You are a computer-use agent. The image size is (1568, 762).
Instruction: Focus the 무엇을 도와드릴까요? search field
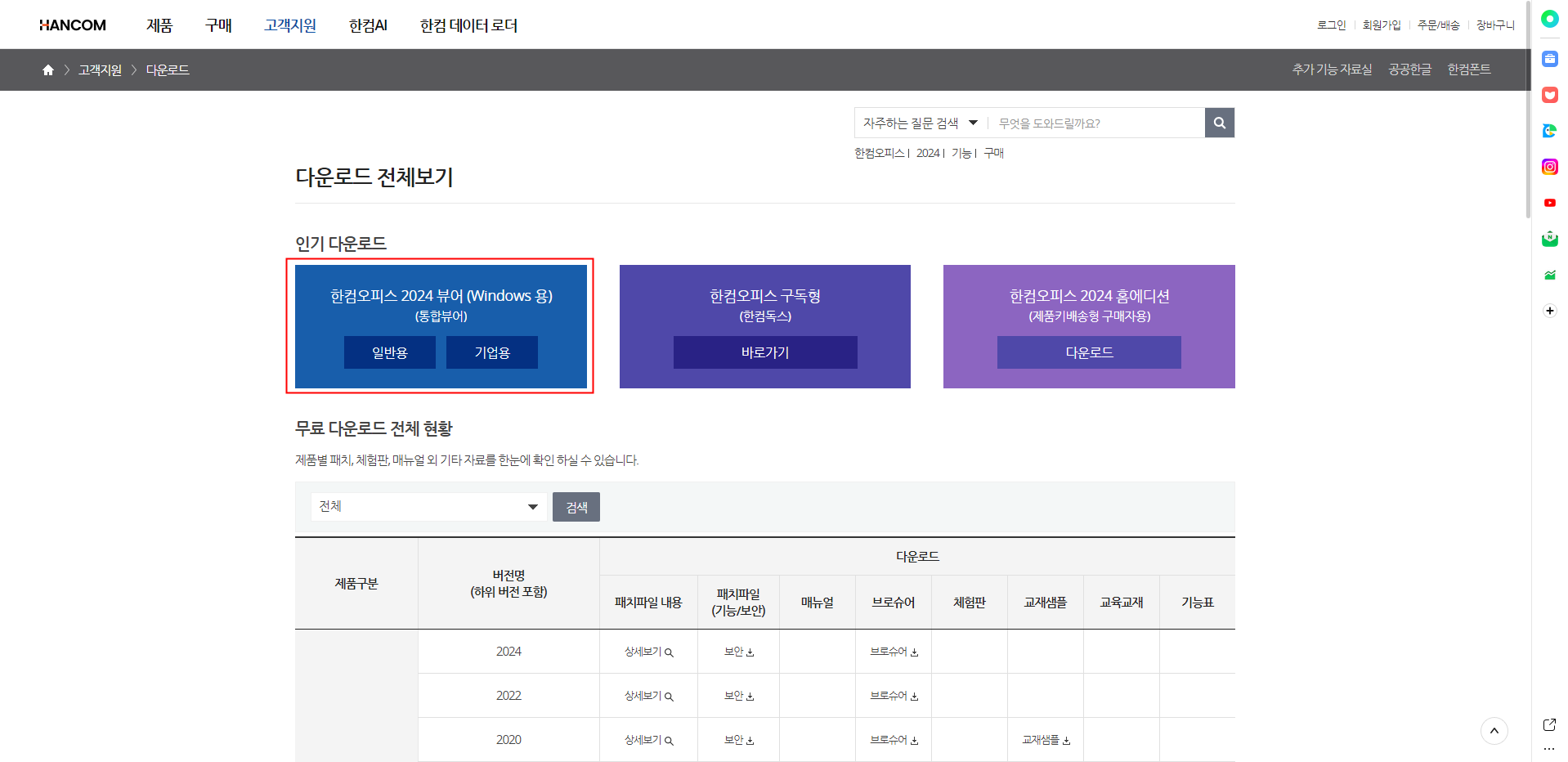click(1095, 123)
